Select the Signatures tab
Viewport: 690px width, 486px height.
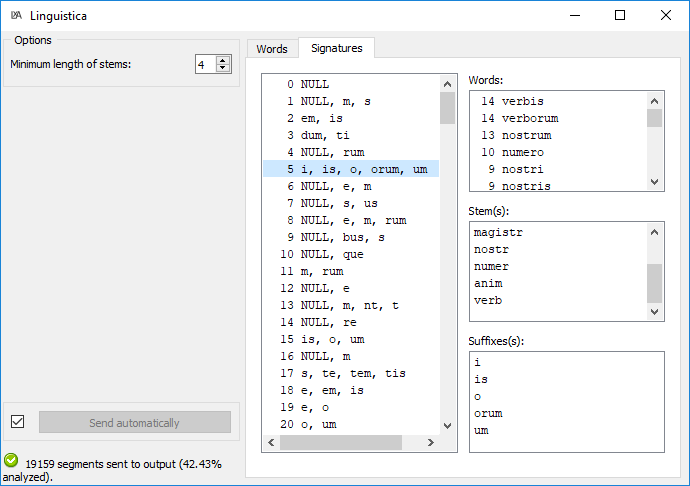point(337,48)
